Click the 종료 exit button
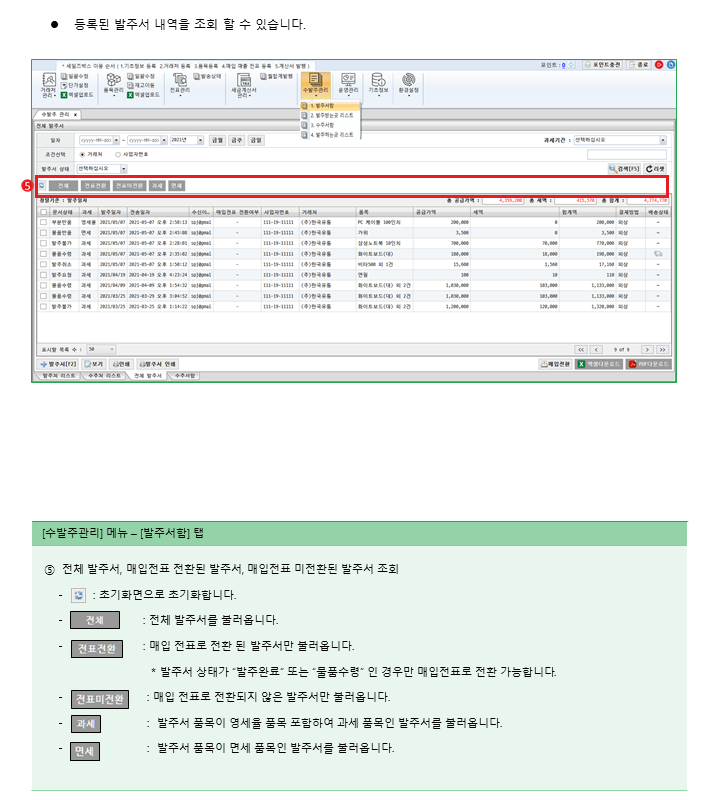Viewport: 720px width, 800px height. pos(638,65)
